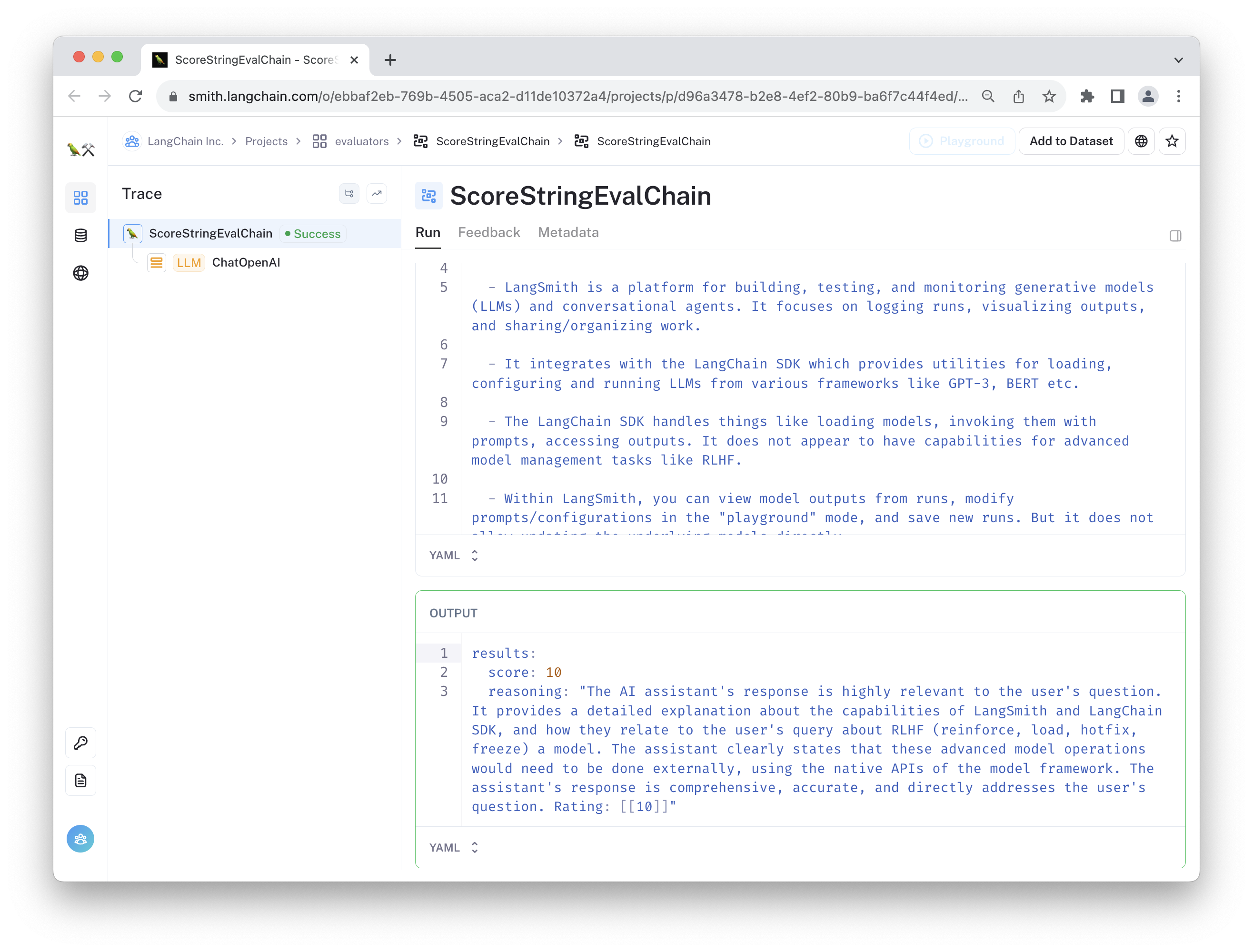Image resolution: width=1253 pixels, height=952 pixels.
Task: Bookmark this page with the star
Action: click(1049, 96)
